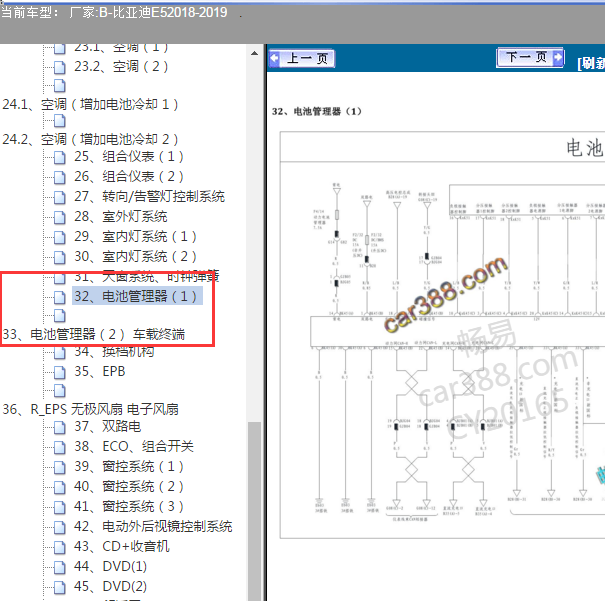Viewport: 605px width, 601px height.
Task: Open 38、ECO、组合开关
Action: click(134, 446)
